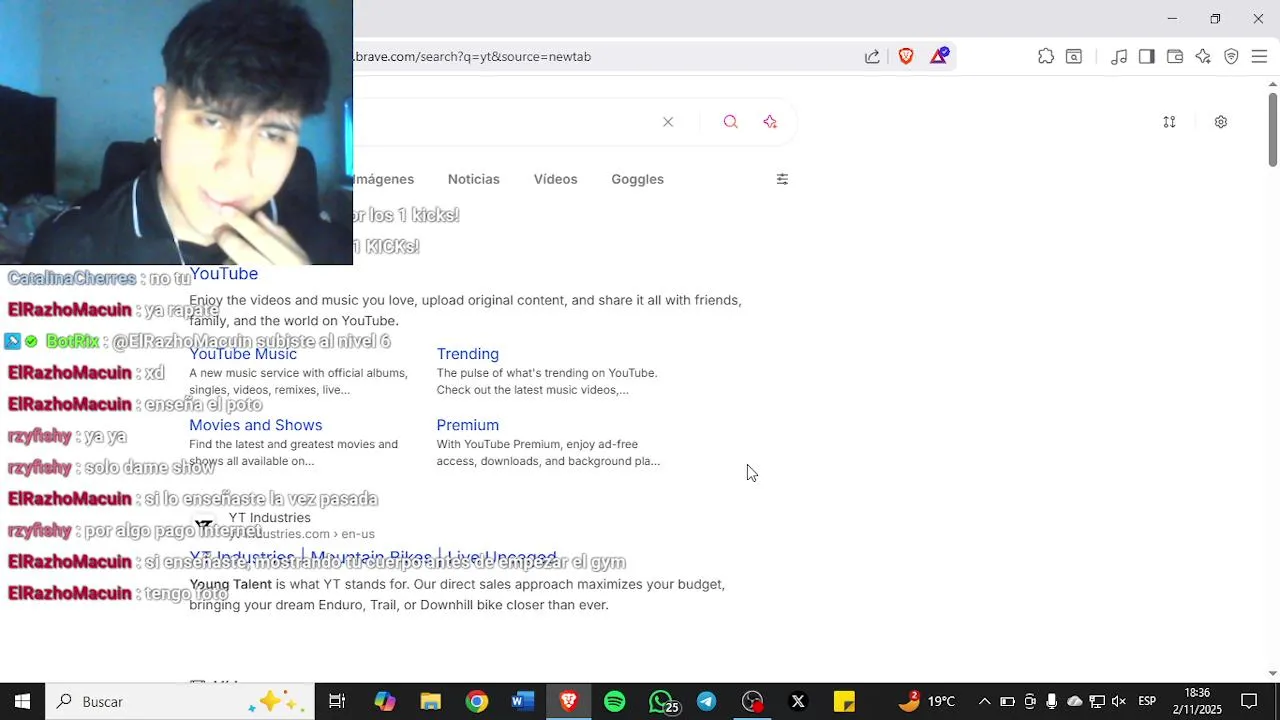Click the muted volume tray icon
Viewport: 1280px width, 720px height.
coord(1119,702)
